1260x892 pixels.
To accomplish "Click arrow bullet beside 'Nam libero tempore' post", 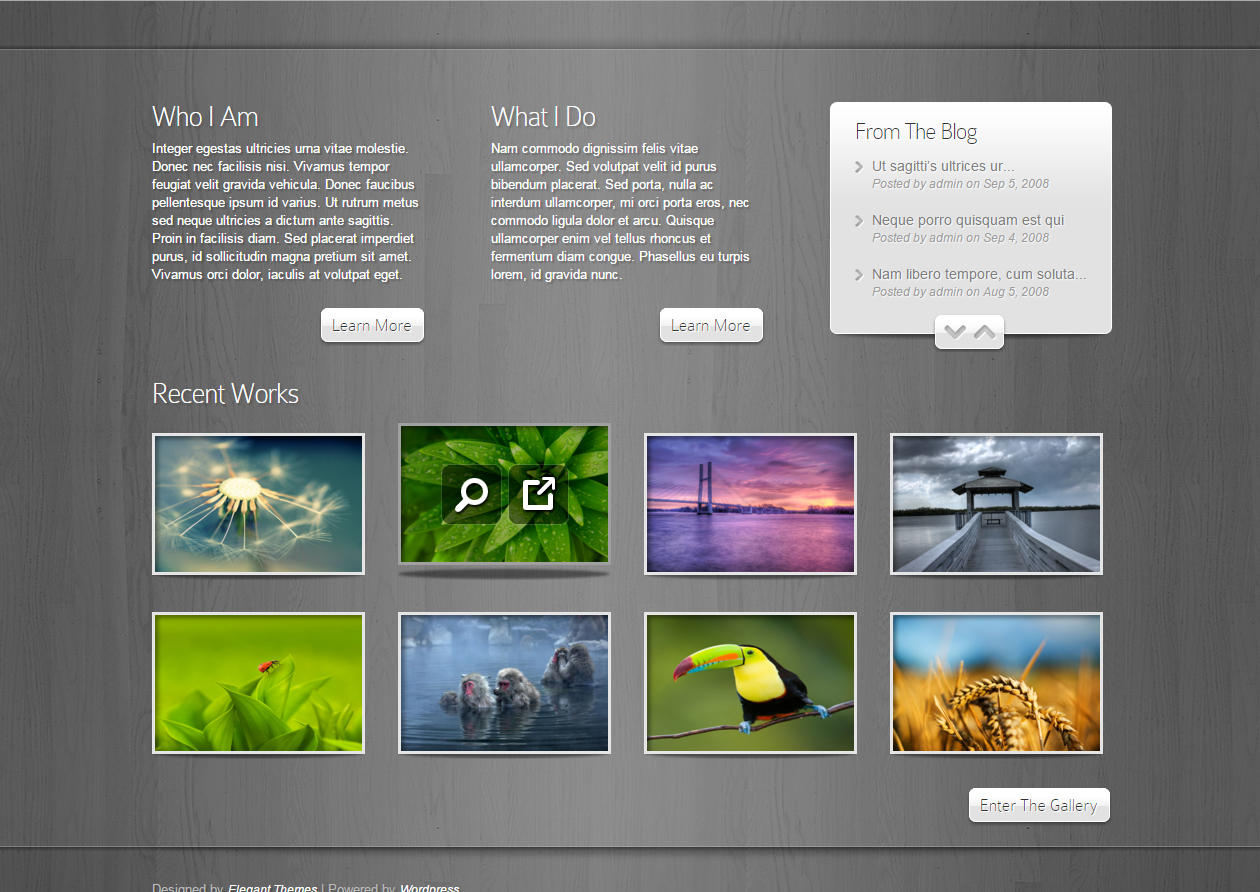I will pyautogui.click(x=859, y=275).
